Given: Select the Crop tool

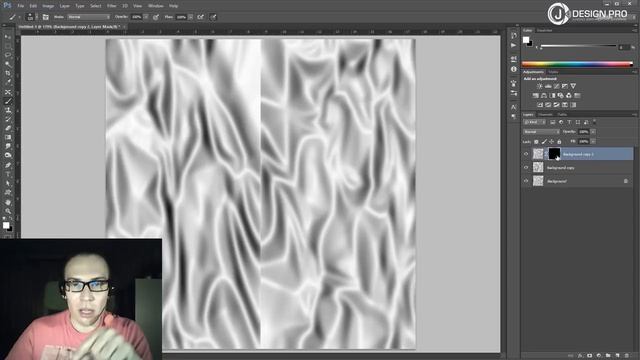Looking at the screenshot, I should [x=8, y=73].
